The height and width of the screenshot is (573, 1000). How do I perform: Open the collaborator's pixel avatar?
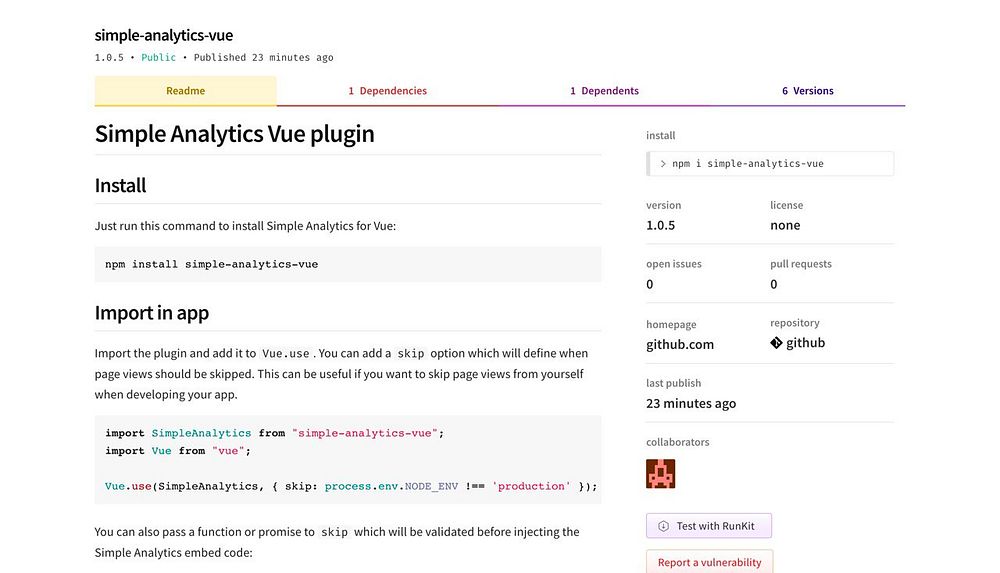coord(661,474)
